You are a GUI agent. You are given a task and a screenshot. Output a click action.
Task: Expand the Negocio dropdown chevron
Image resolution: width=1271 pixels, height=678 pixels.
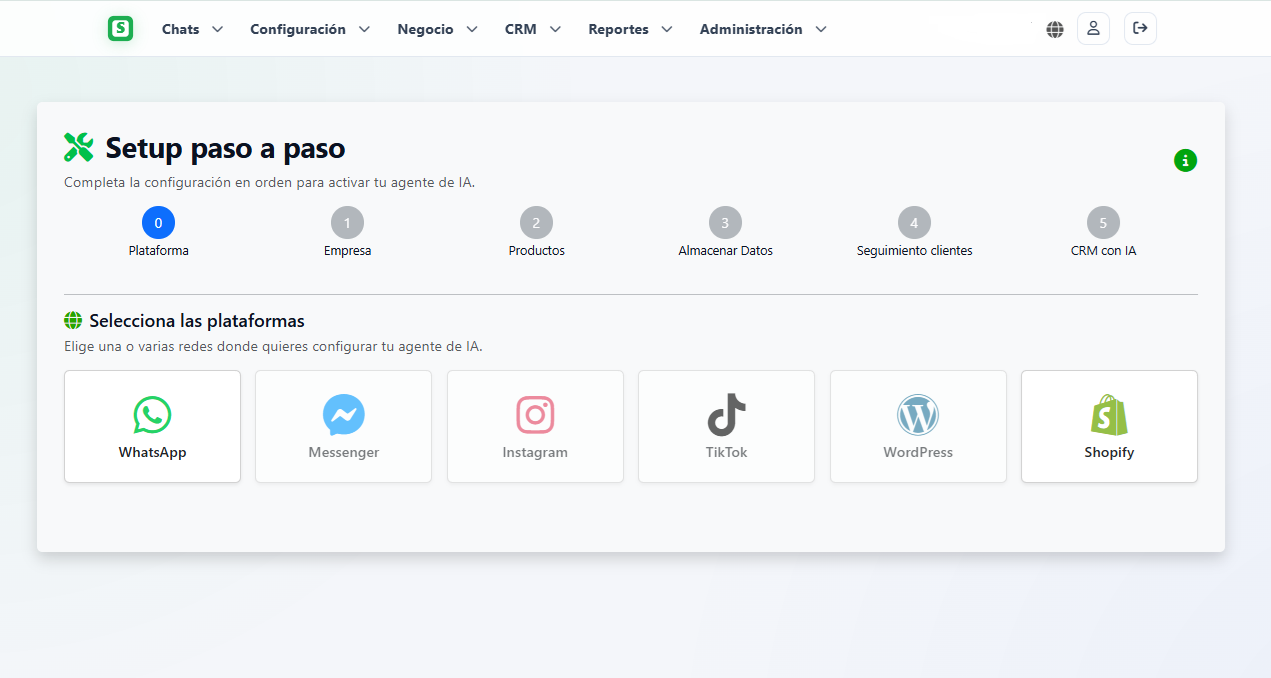point(472,29)
